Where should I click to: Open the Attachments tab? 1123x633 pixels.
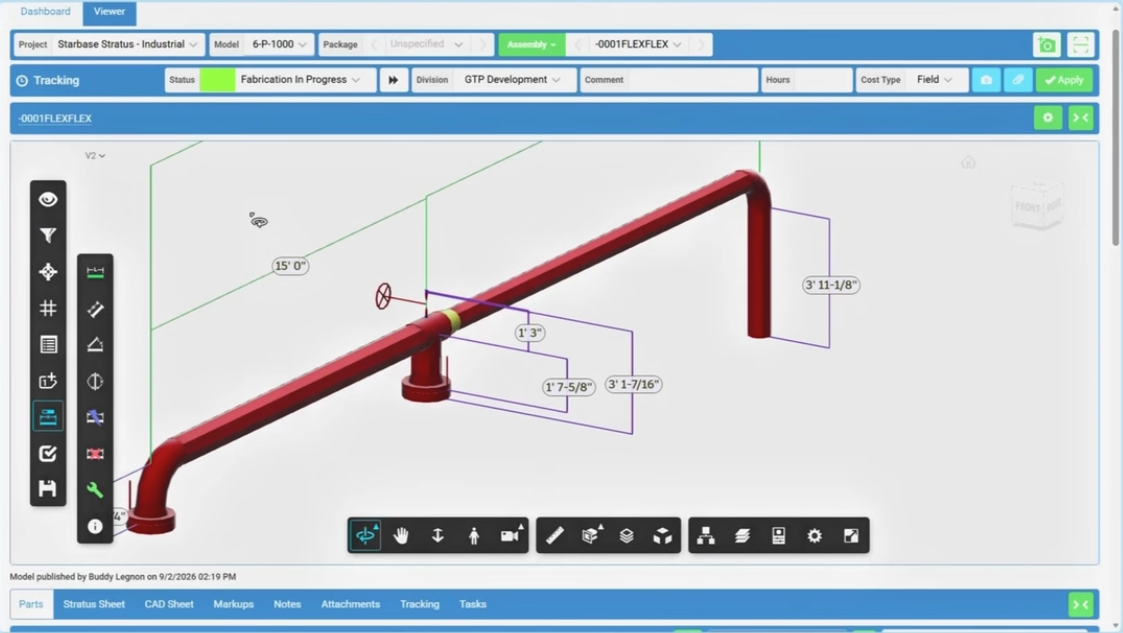click(350, 604)
